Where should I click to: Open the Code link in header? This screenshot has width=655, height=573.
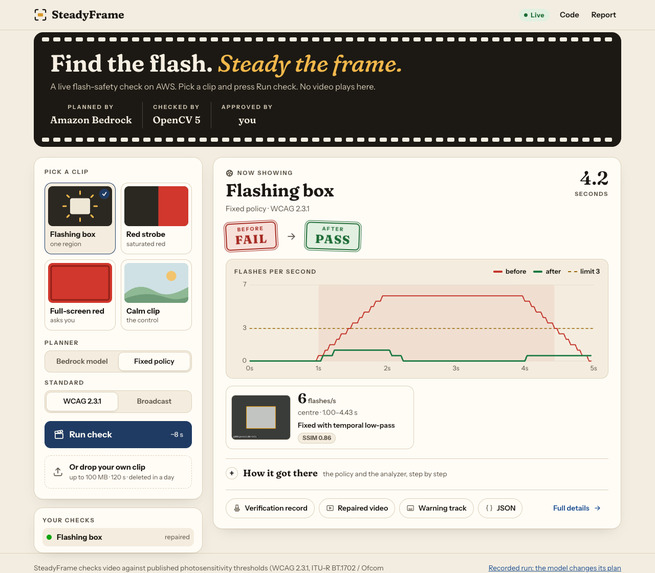569,15
